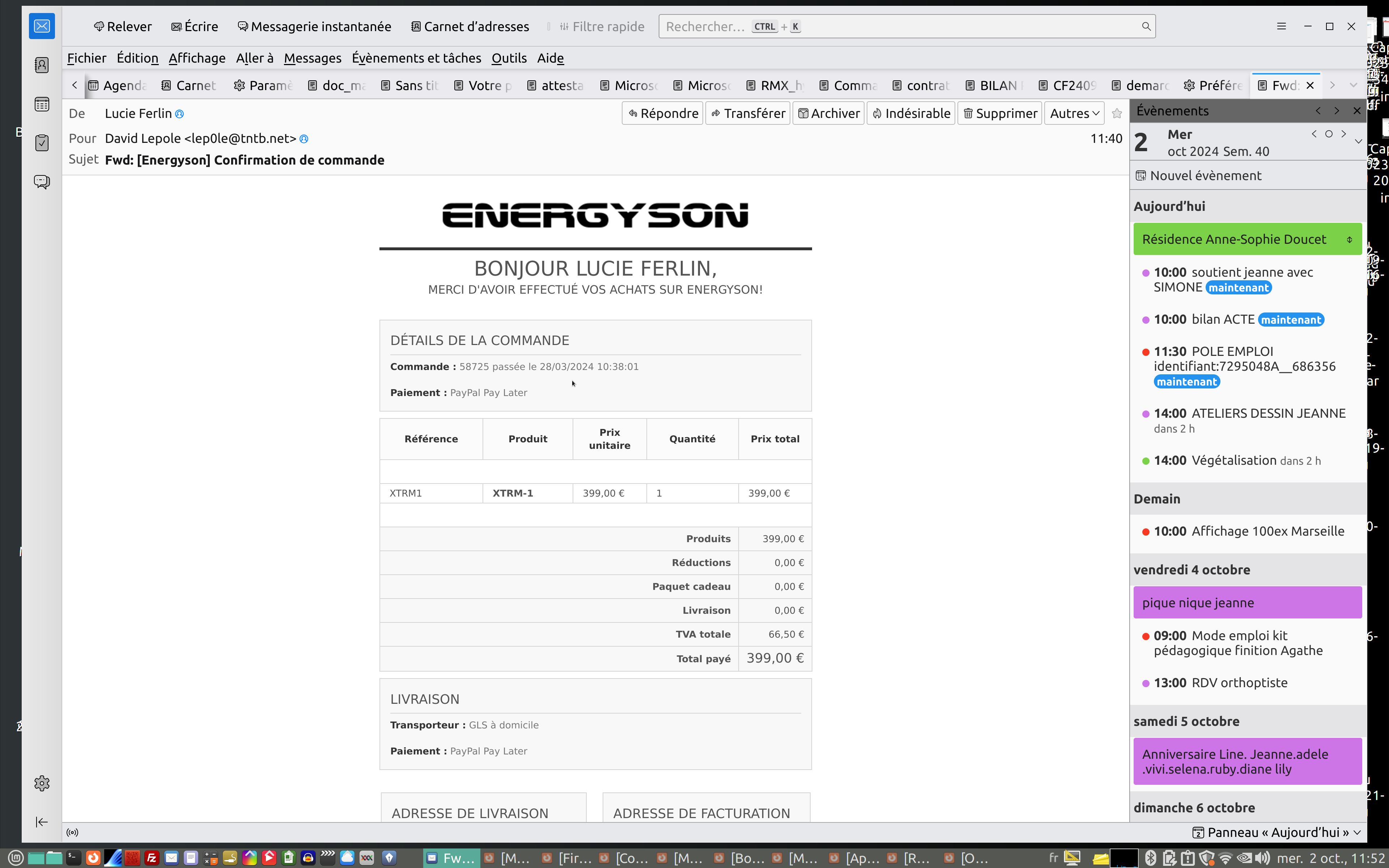Open the Address Book sidebar icon
This screenshot has height=868, width=1389.
point(42,65)
